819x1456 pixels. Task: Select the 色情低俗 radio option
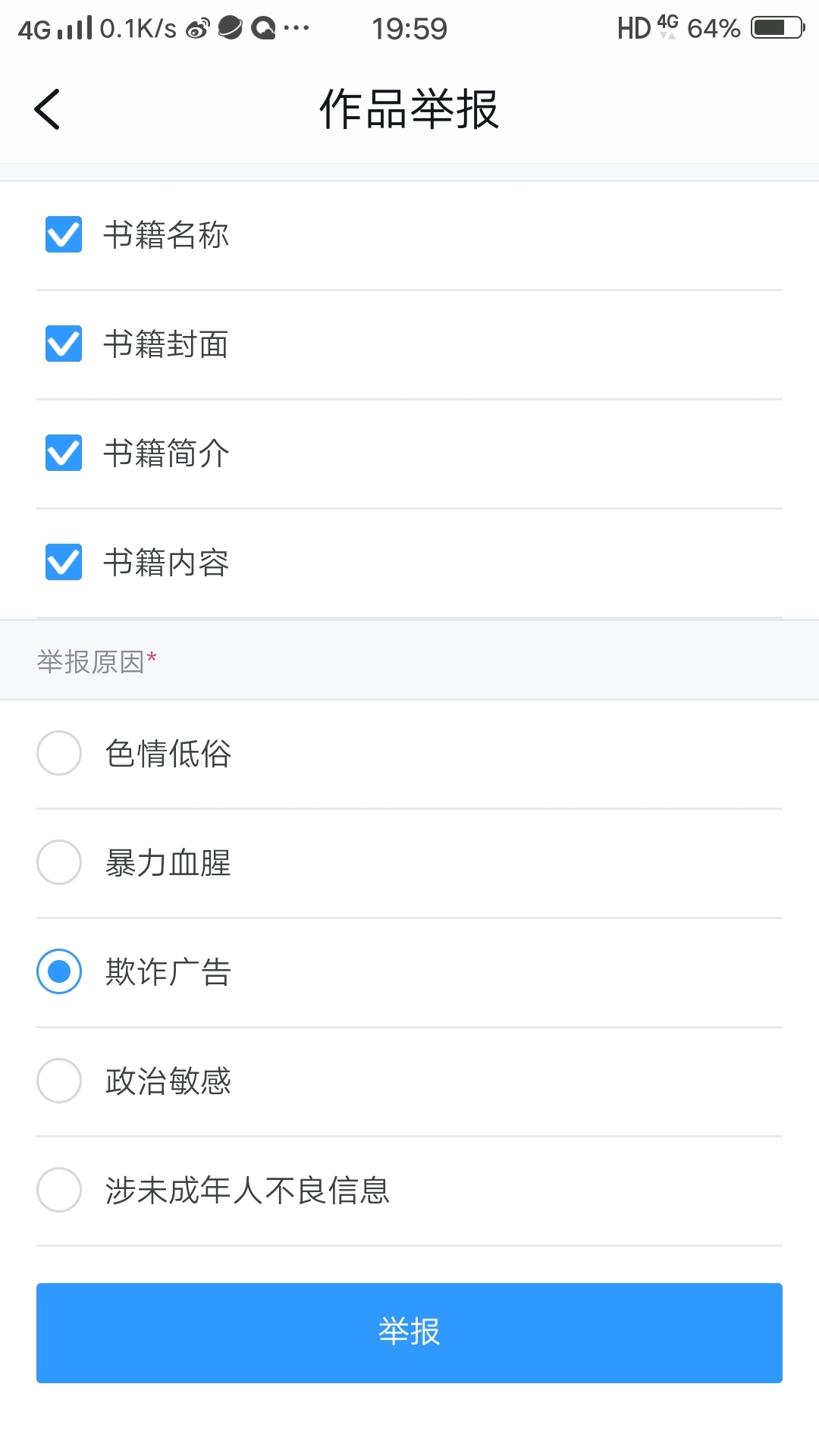[59, 753]
